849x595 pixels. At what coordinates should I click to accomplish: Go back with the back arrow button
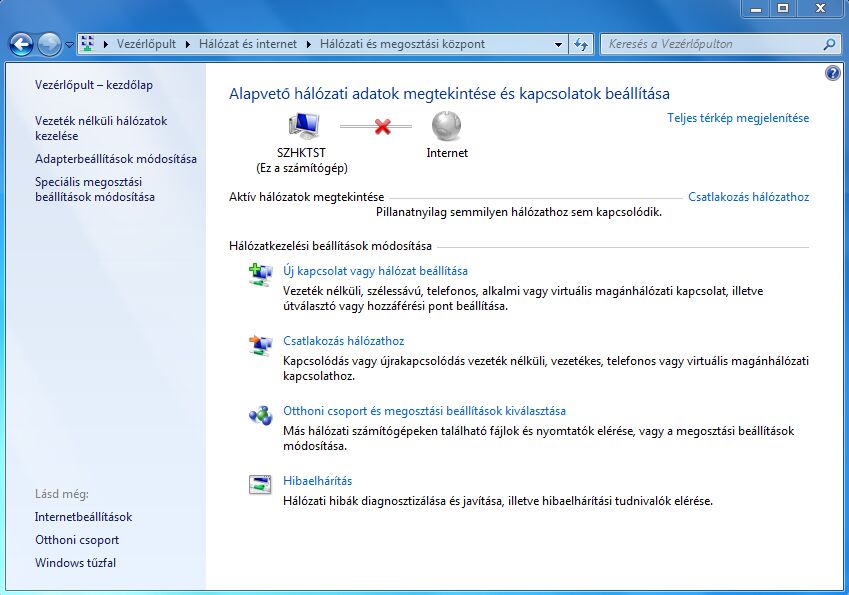point(22,44)
